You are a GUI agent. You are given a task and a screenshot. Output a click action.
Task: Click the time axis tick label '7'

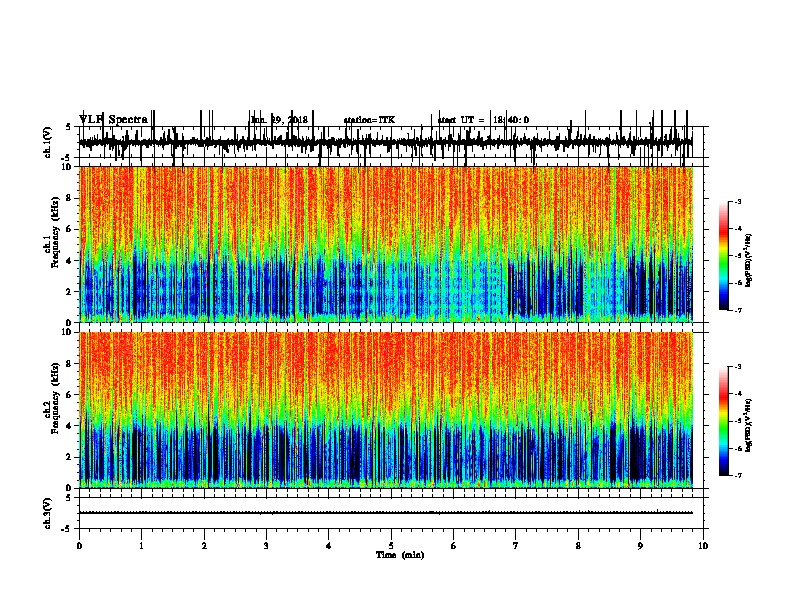516,546
